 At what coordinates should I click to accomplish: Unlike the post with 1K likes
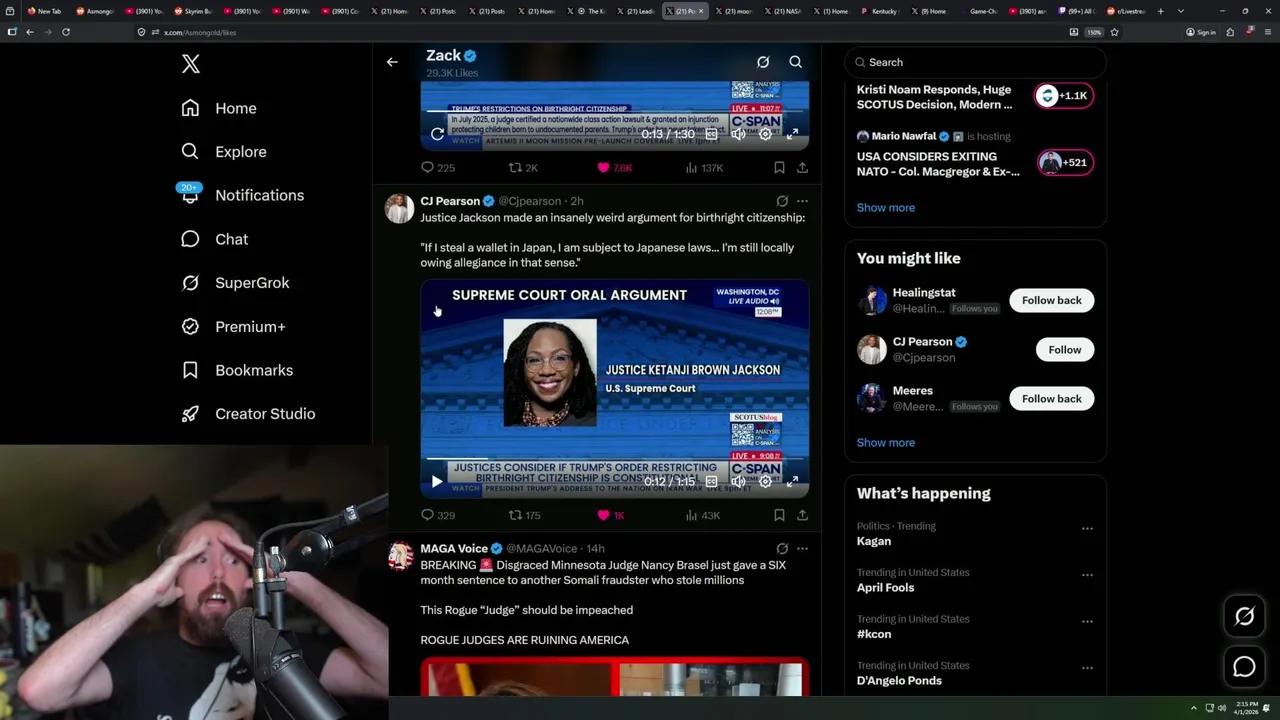coord(610,516)
